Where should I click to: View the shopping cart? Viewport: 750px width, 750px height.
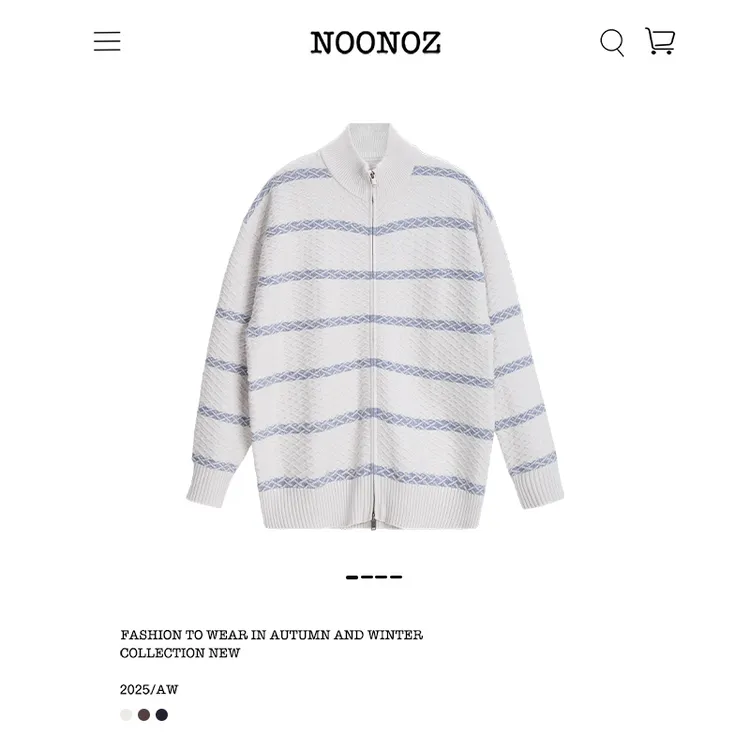point(660,41)
